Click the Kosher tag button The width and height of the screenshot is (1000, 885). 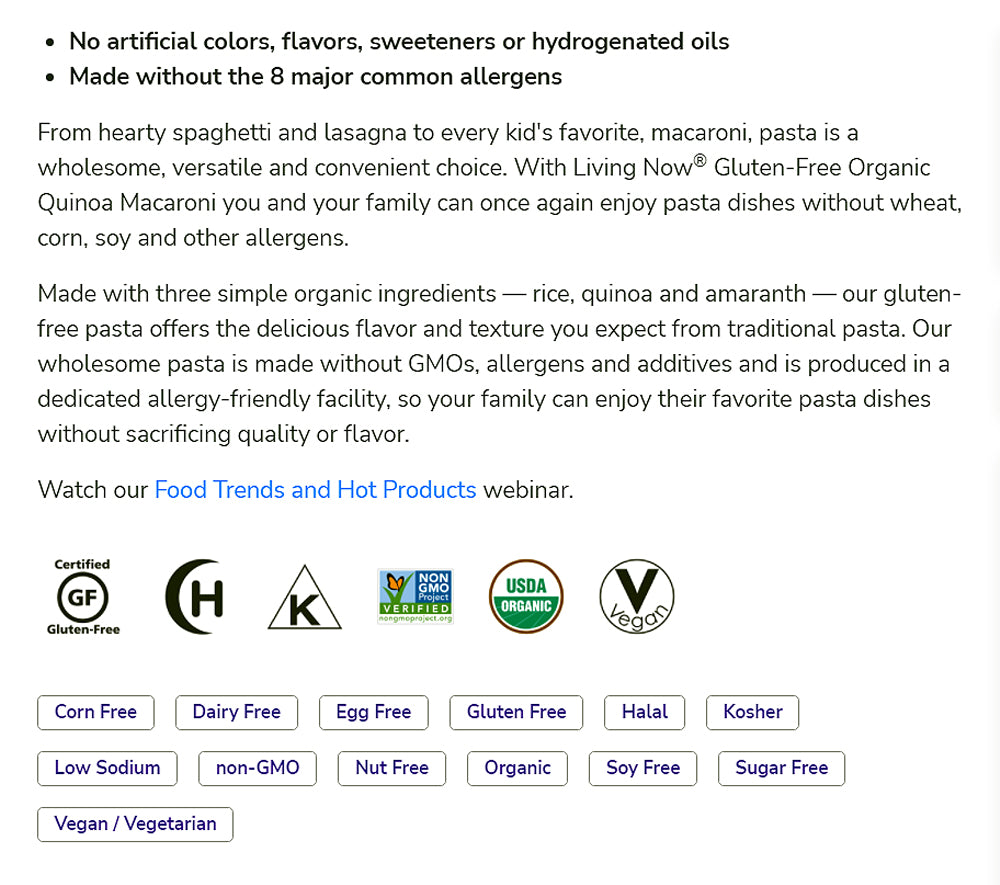(752, 712)
